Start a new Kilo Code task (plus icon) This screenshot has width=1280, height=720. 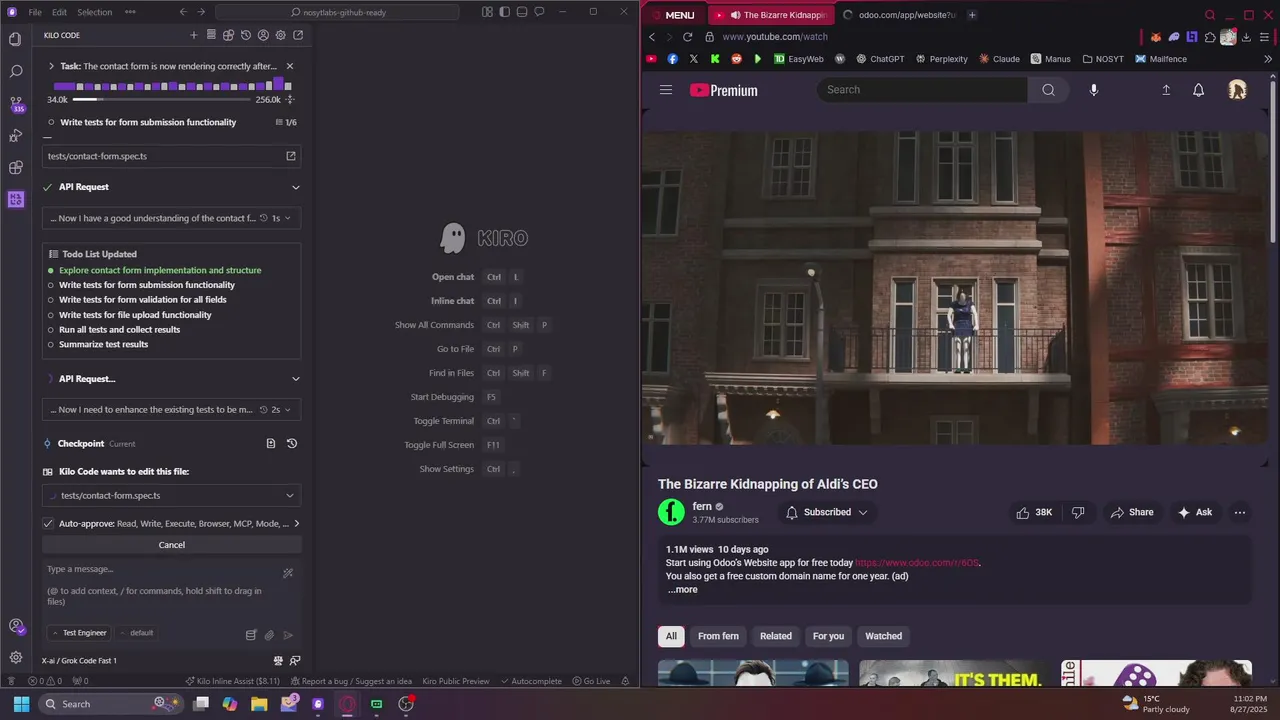[x=194, y=35]
